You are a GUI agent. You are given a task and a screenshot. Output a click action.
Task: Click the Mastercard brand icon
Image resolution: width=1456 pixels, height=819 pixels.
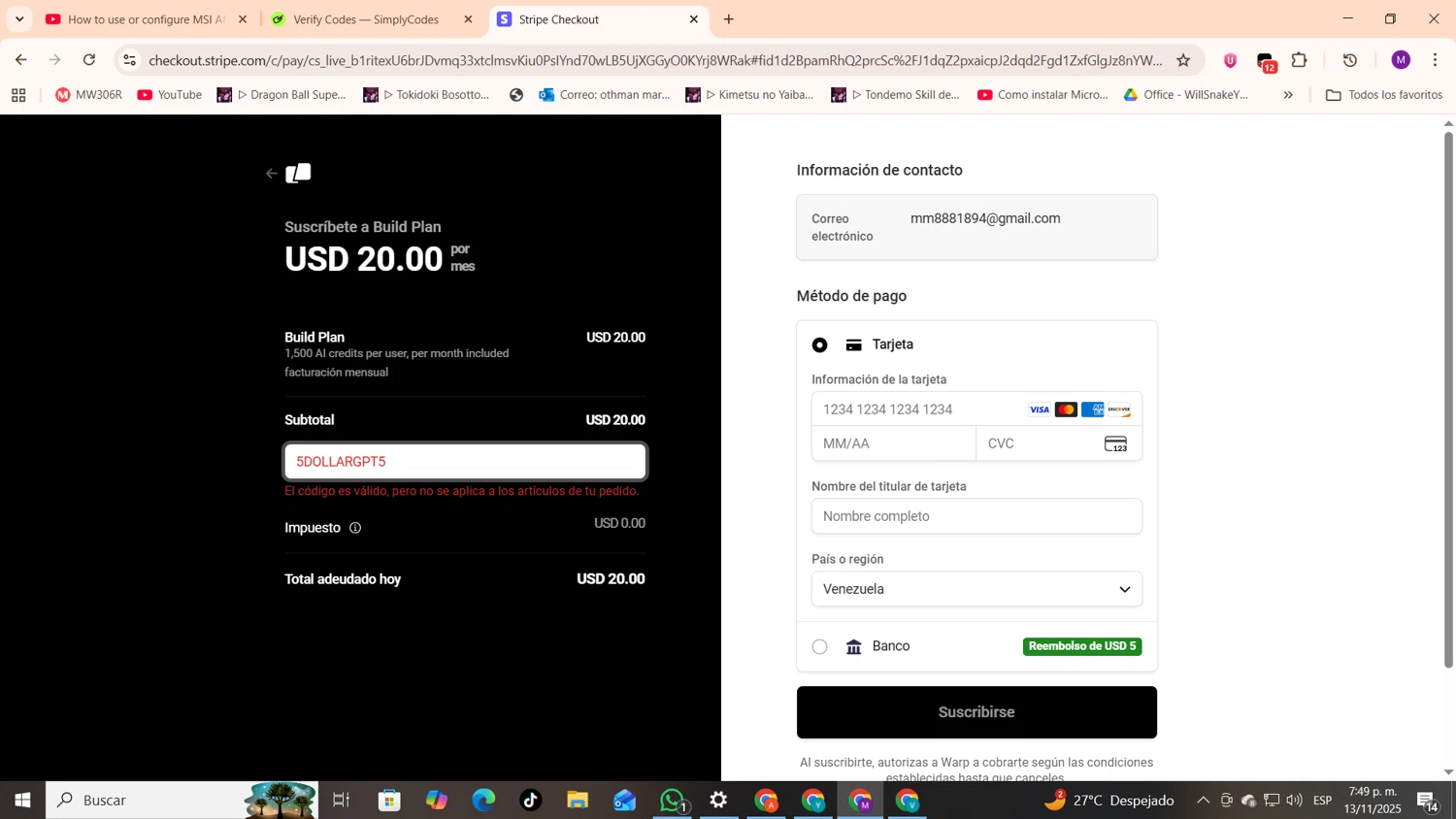(x=1066, y=409)
